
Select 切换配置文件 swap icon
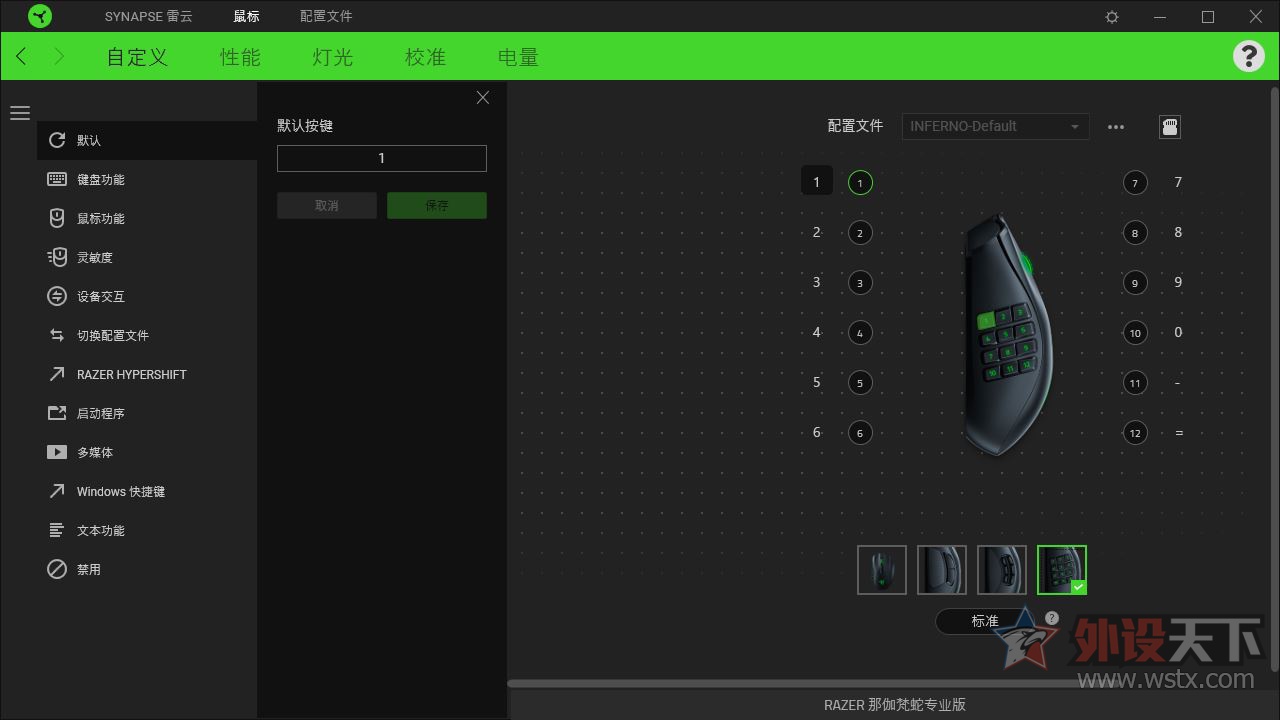tap(57, 336)
